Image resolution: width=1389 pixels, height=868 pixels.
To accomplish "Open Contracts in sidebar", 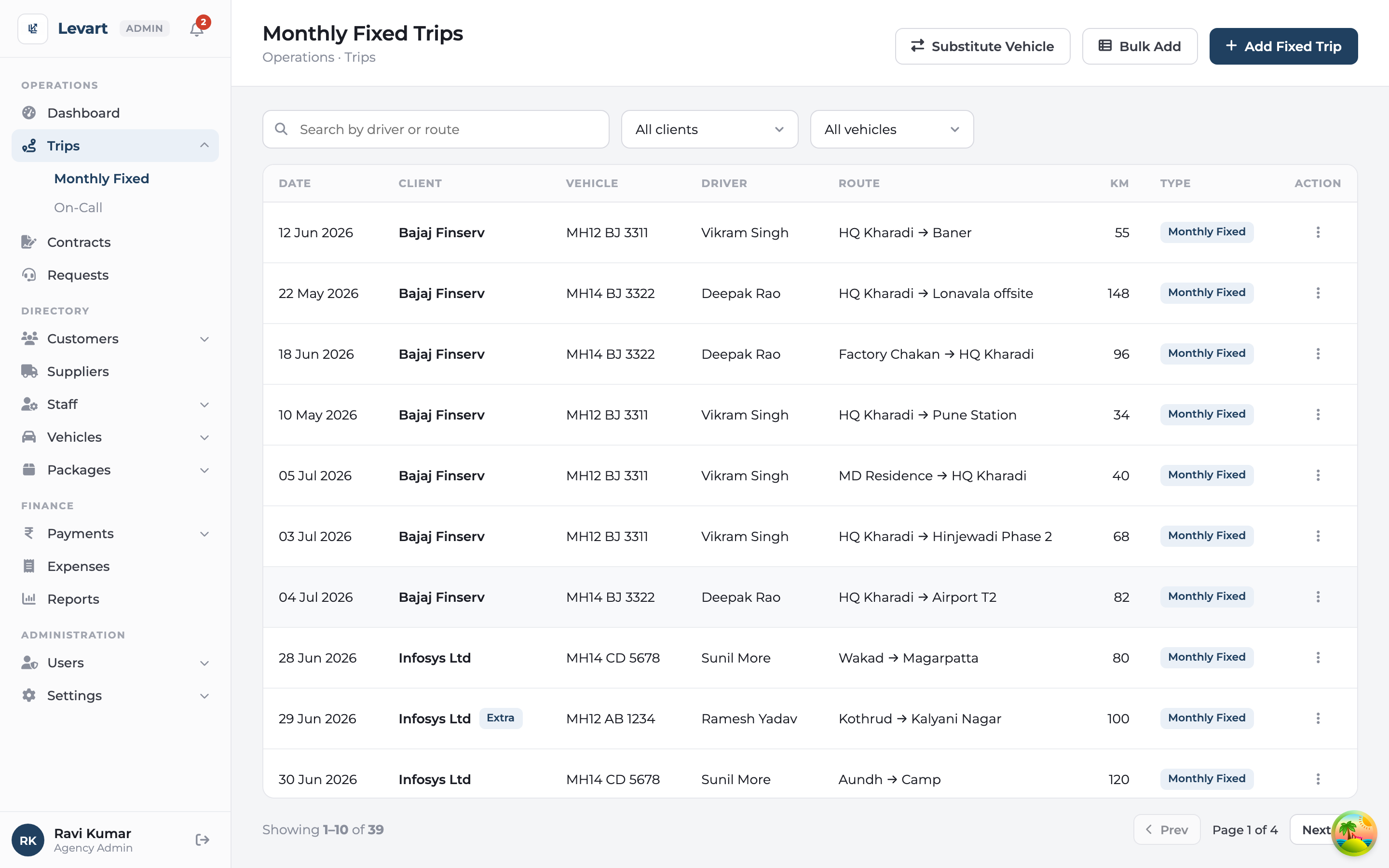I will tap(115, 242).
